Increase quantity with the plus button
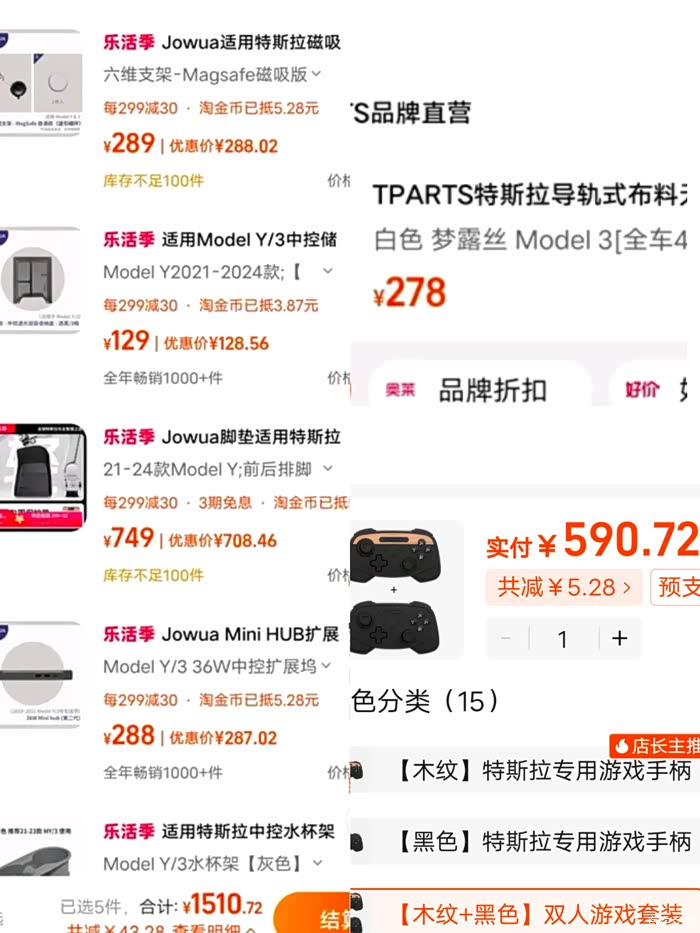The image size is (700, 933). point(620,638)
